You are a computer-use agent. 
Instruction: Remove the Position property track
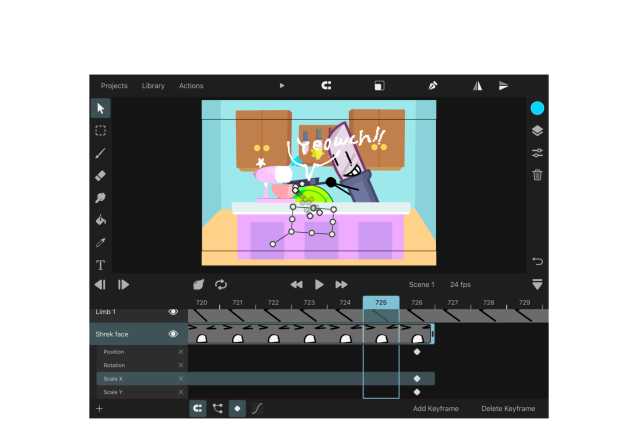181,352
